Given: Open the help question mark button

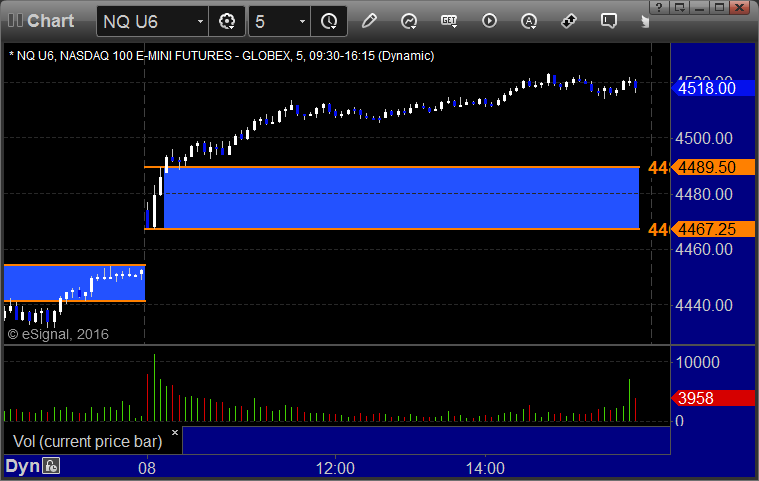Looking at the screenshot, I should click(659, 7).
